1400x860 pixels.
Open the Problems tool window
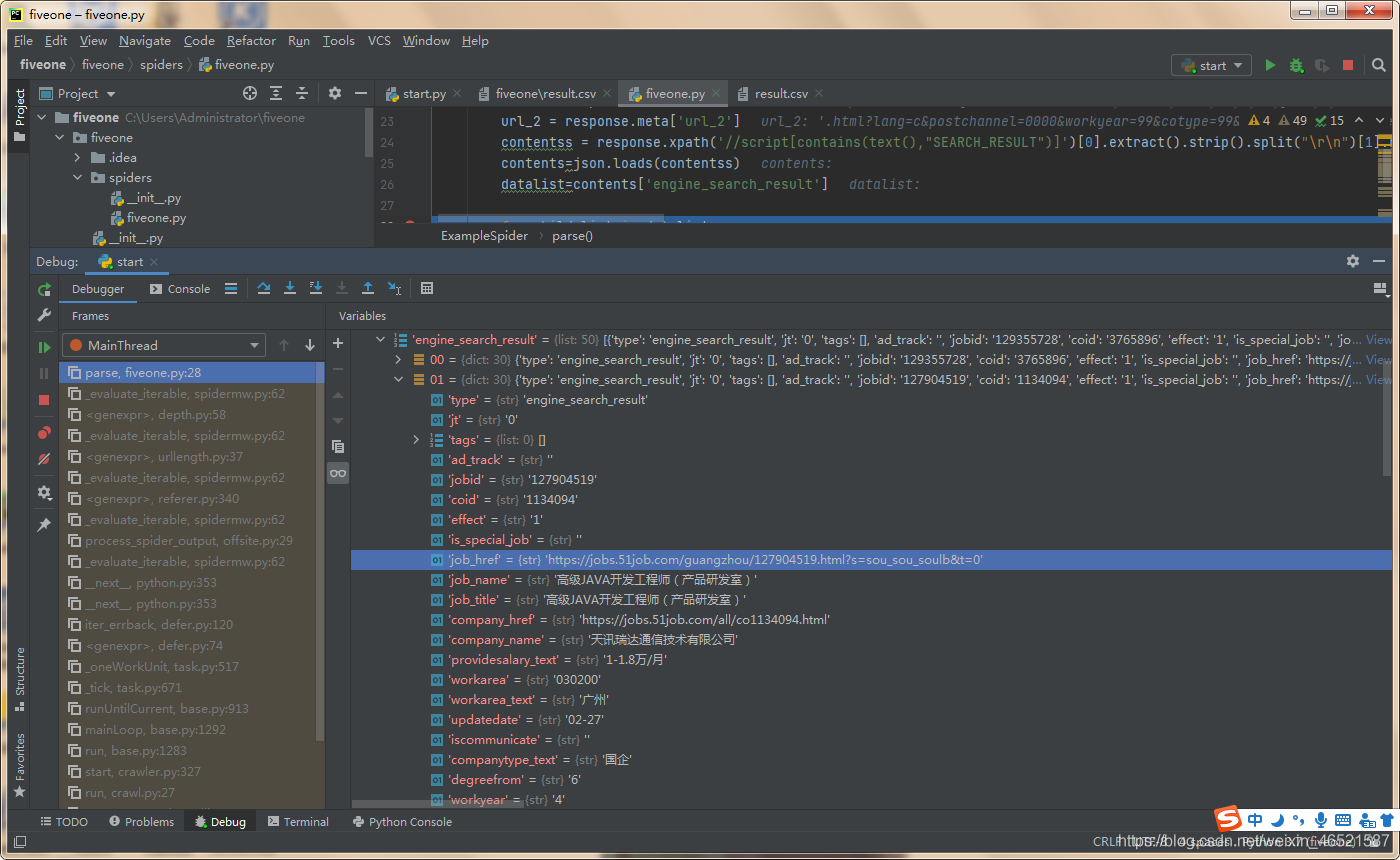141,822
